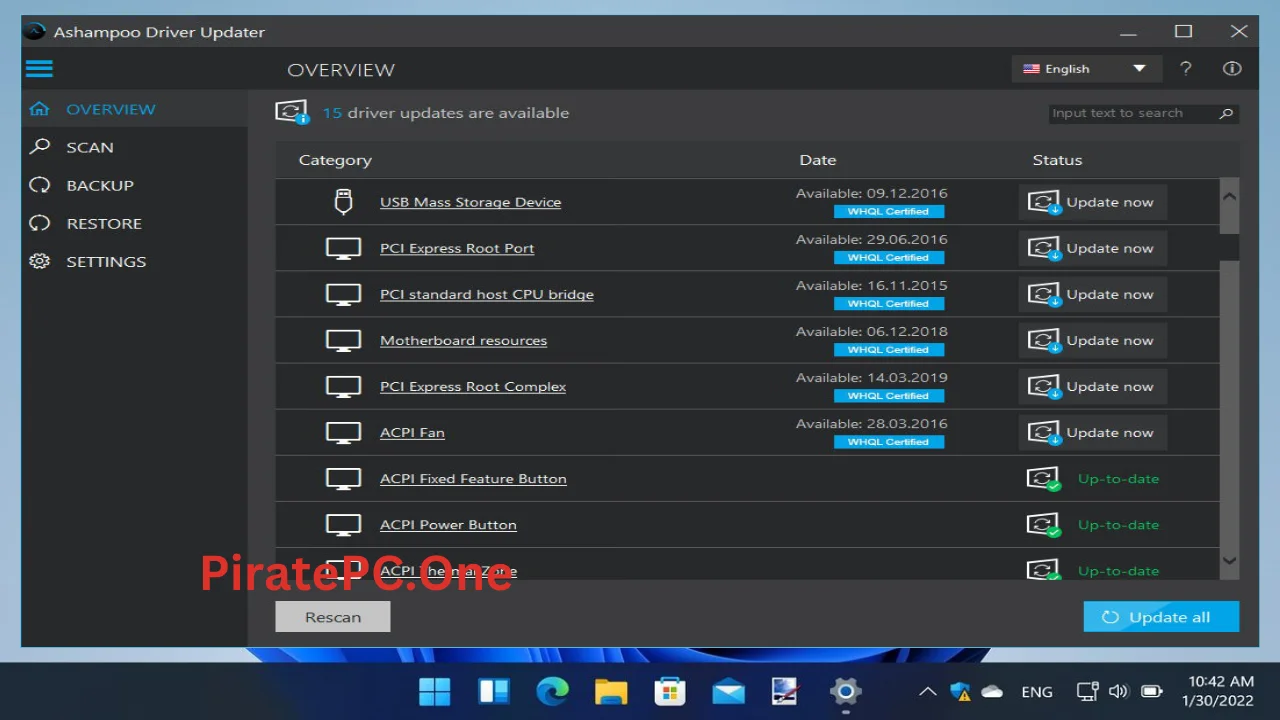Screen dimensions: 1280x720
Task: Click the Update all button
Action: click(x=1161, y=617)
